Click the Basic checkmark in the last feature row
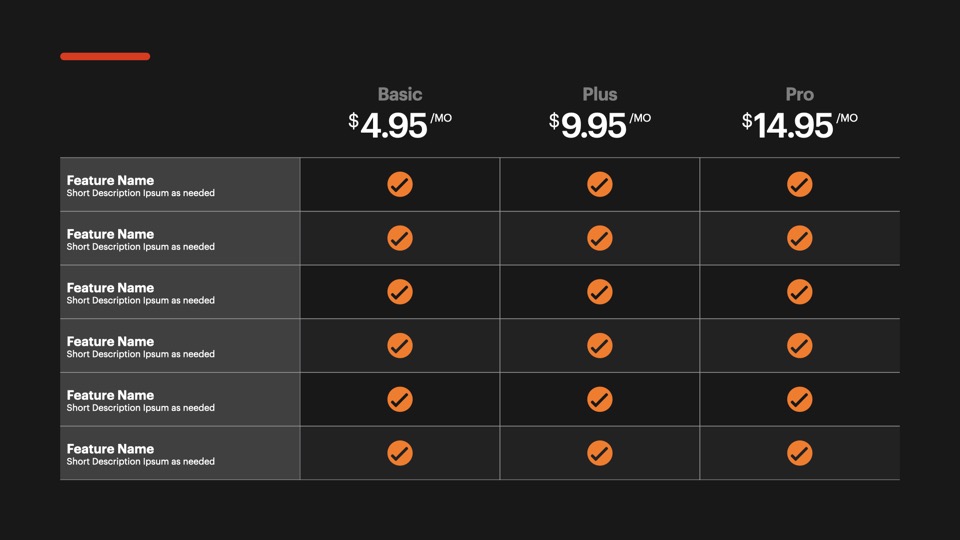Viewport: 960px width, 540px height. (400, 453)
